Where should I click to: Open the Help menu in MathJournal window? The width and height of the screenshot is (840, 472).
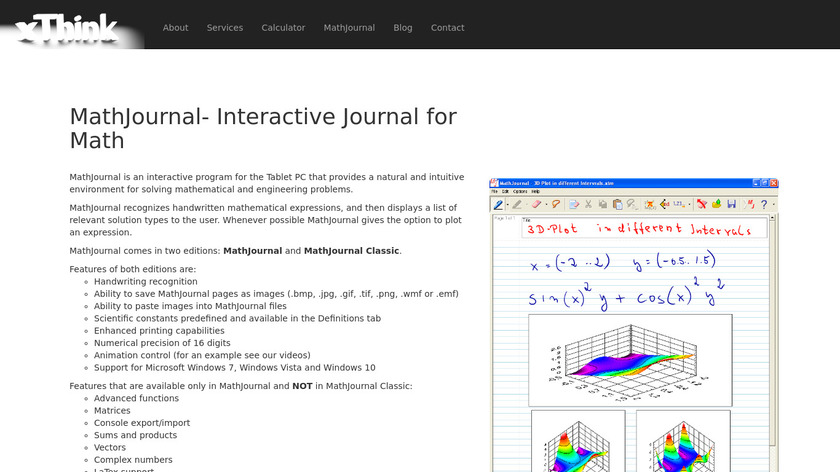click(x=535, y=191)
